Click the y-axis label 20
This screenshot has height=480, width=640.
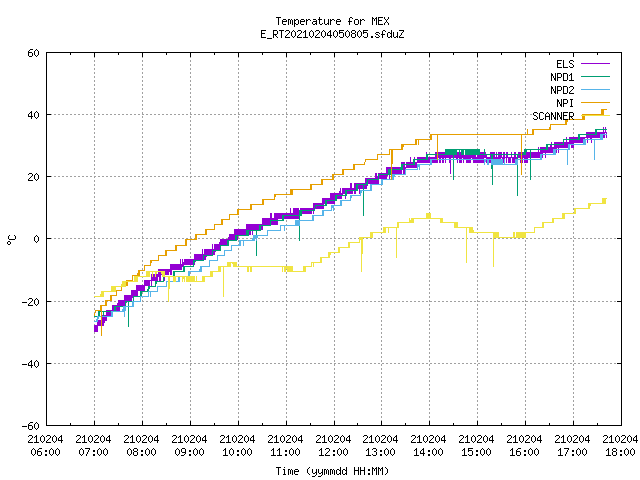pos(33,177)
